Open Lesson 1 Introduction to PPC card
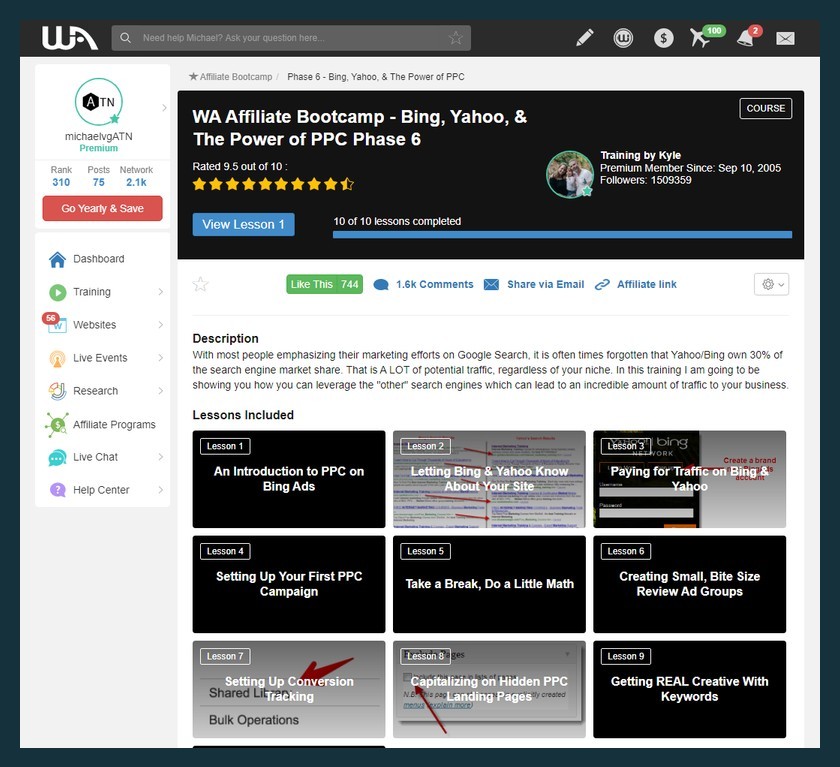Screen dimensions: 840x767 (x=289, y=479)
